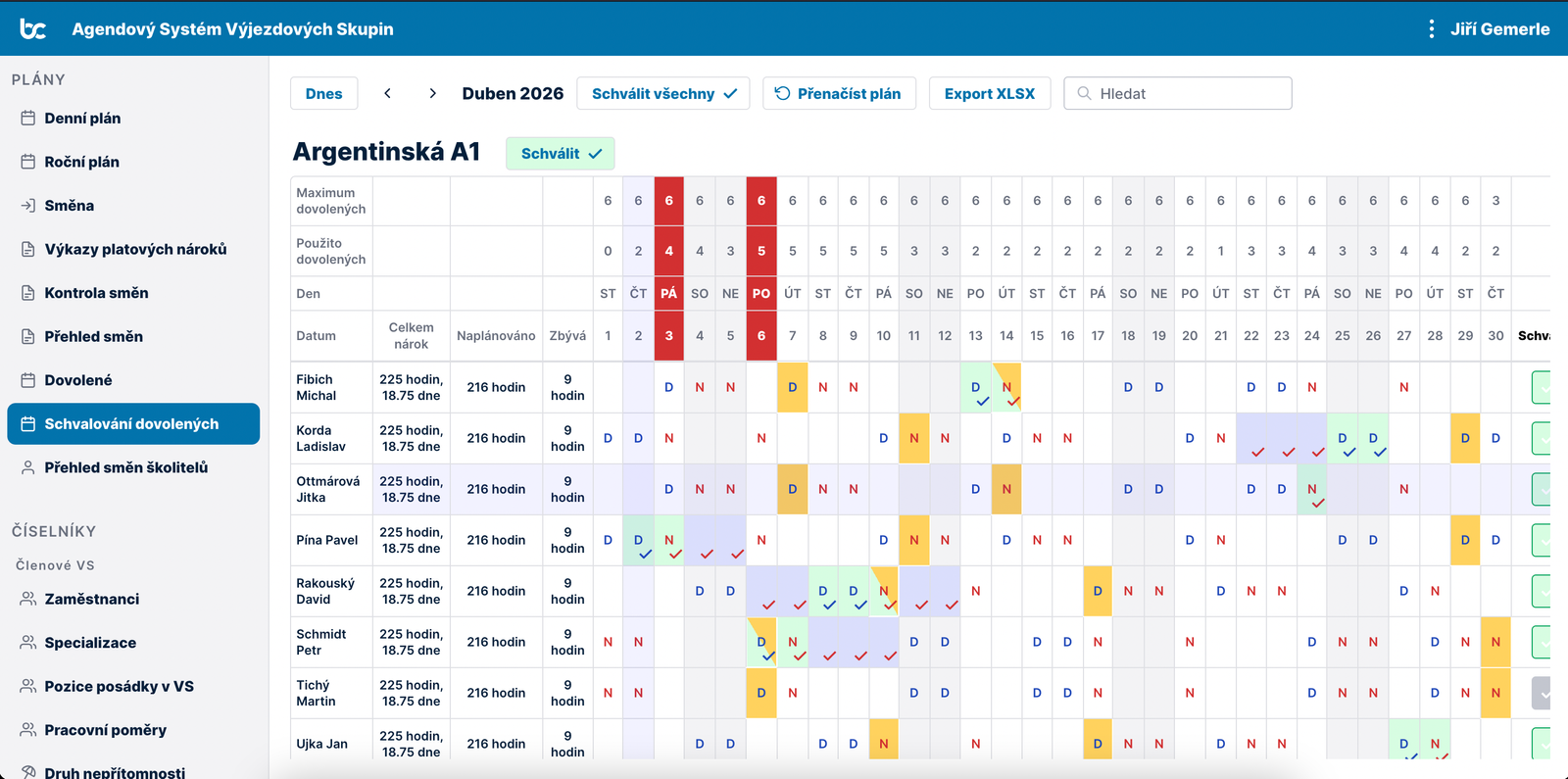Click the Denní plán calendar icon

27,119
